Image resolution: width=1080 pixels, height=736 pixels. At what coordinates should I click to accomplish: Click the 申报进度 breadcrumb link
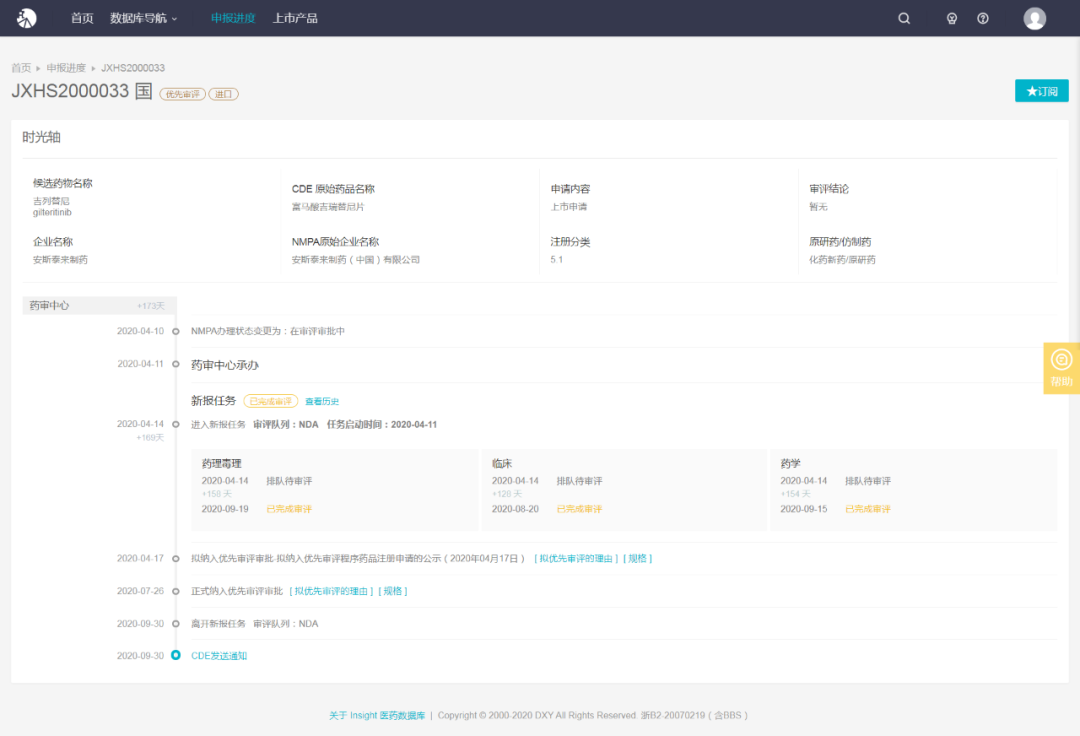pos(66,67)
